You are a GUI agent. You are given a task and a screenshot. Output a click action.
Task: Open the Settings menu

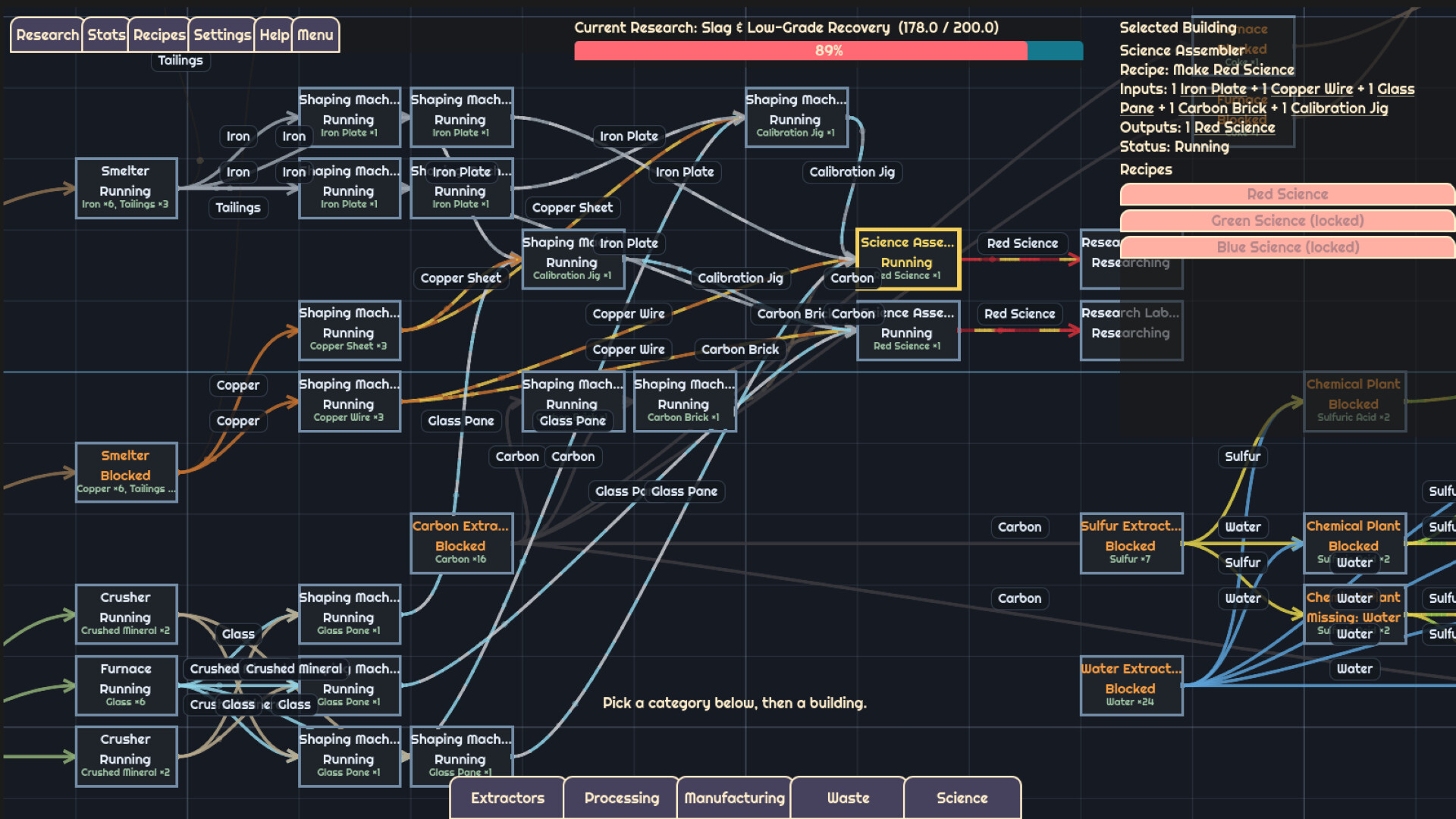click(x=221, y=35)
